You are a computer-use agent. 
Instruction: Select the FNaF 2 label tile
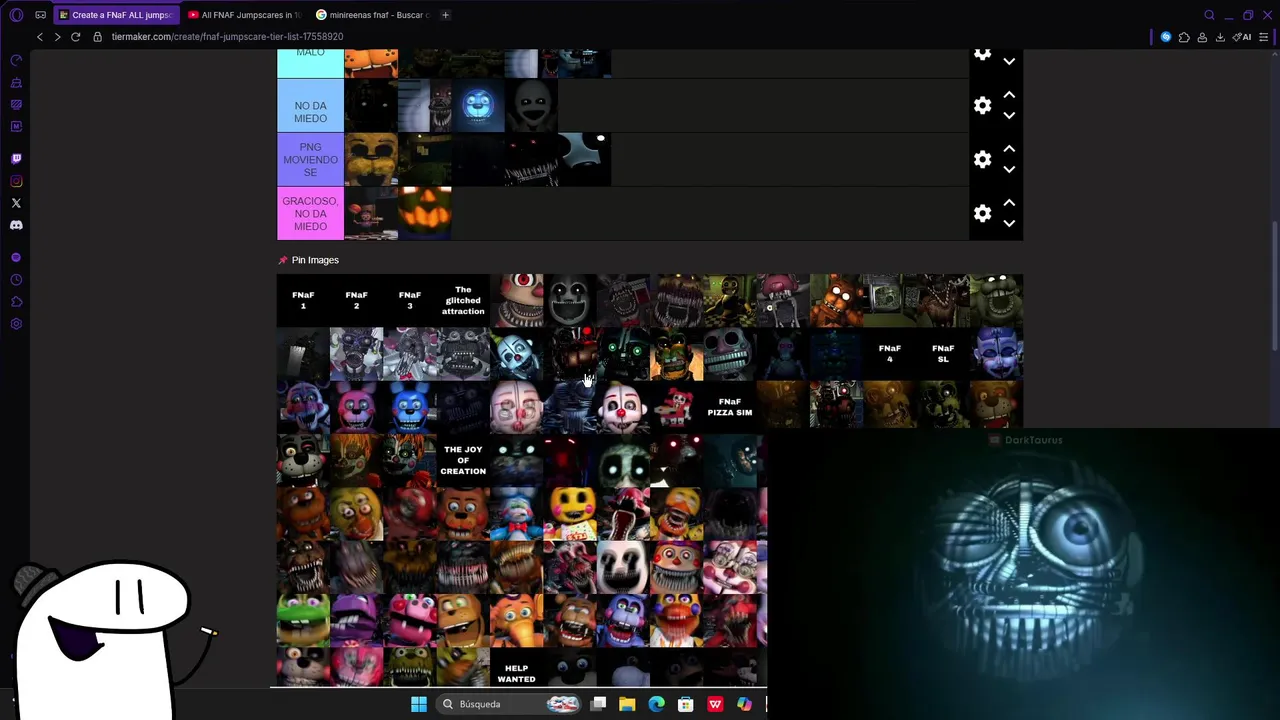tap(356, 300)
